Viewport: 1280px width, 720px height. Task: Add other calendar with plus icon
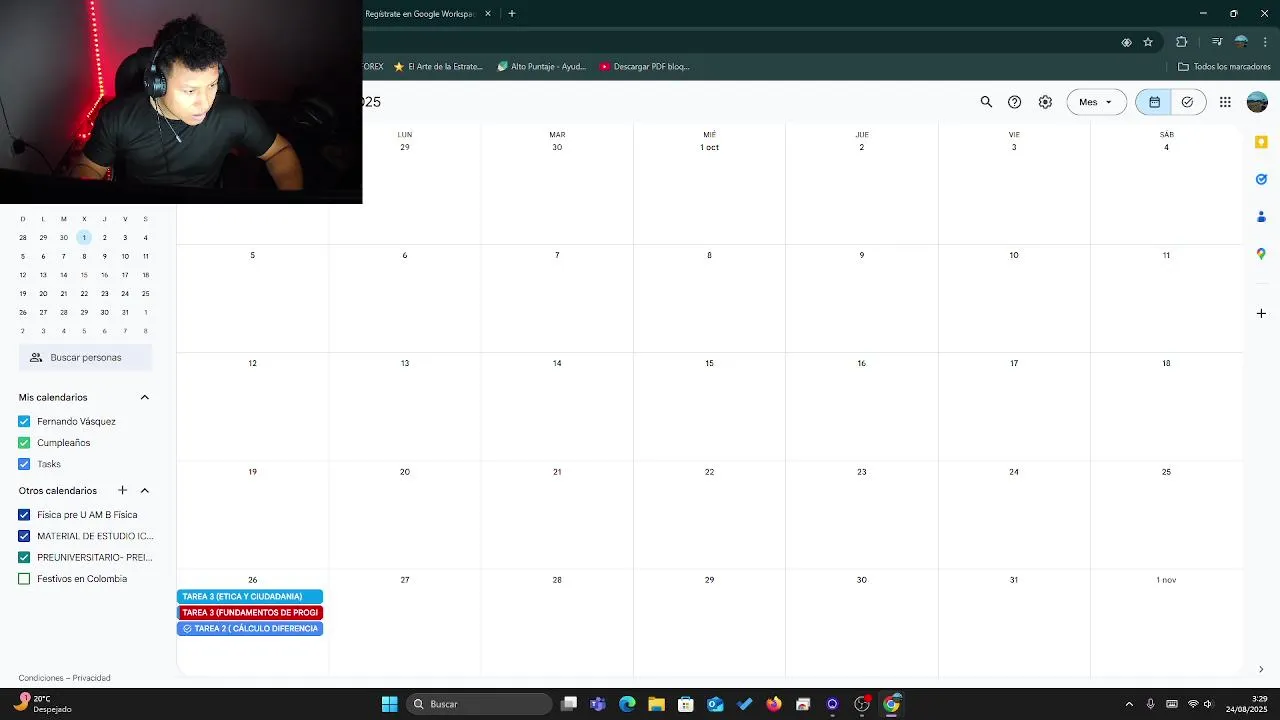coord(122,490)
